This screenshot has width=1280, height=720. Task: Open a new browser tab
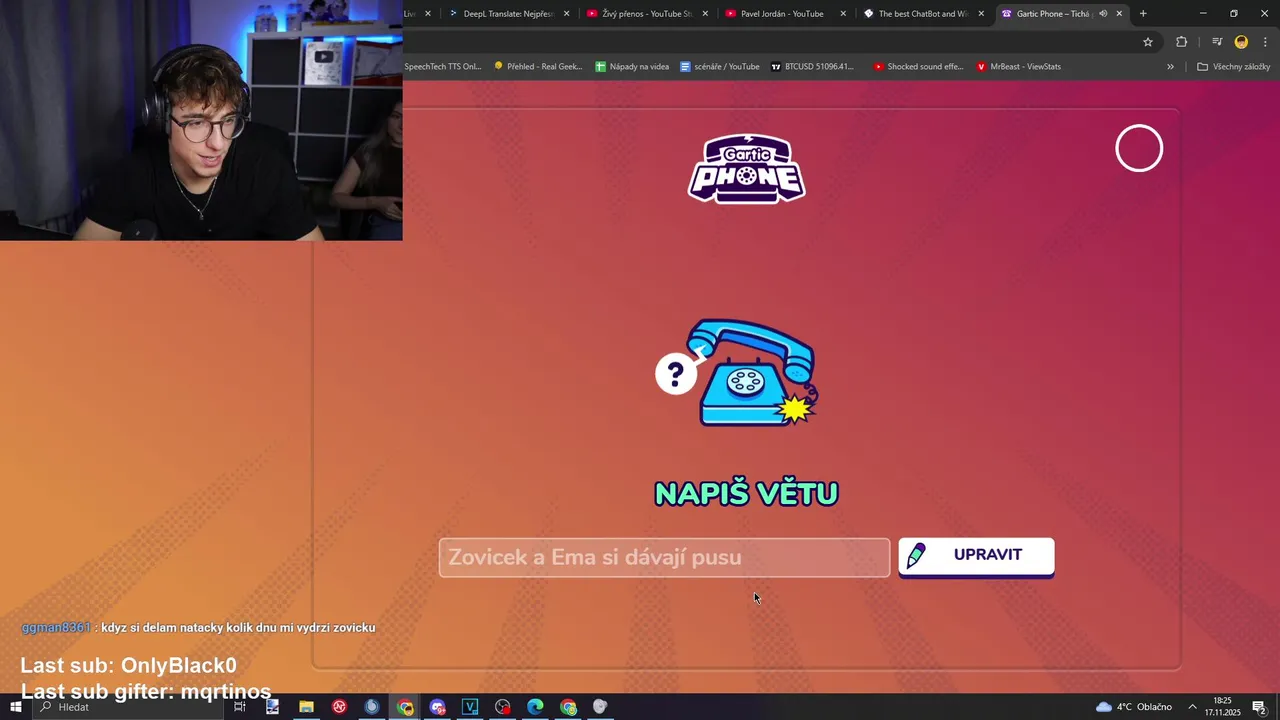[x=1143, y=14]
